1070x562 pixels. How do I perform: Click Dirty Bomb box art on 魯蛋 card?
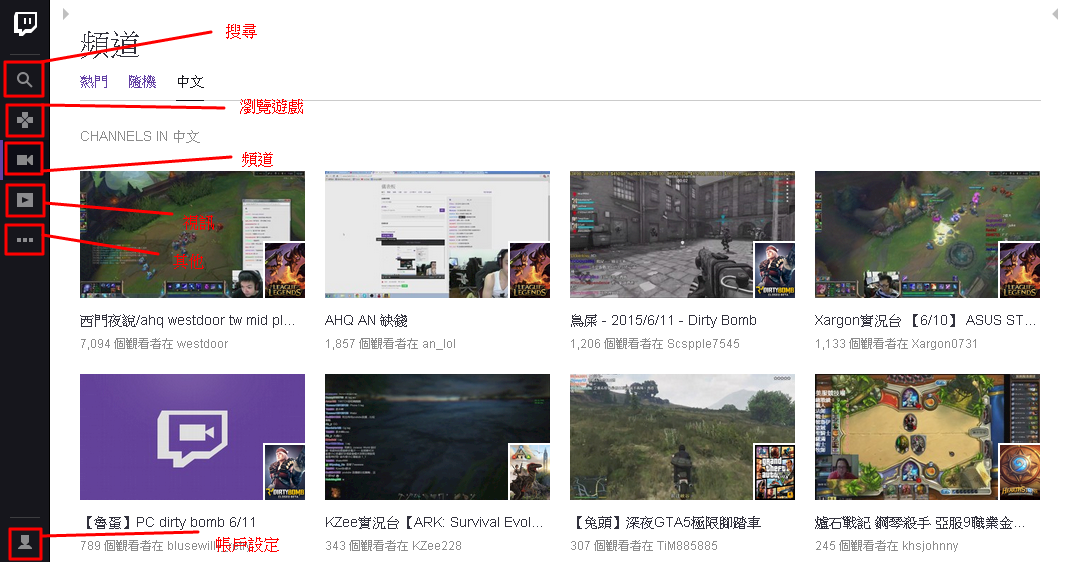[x=285, y=472]
